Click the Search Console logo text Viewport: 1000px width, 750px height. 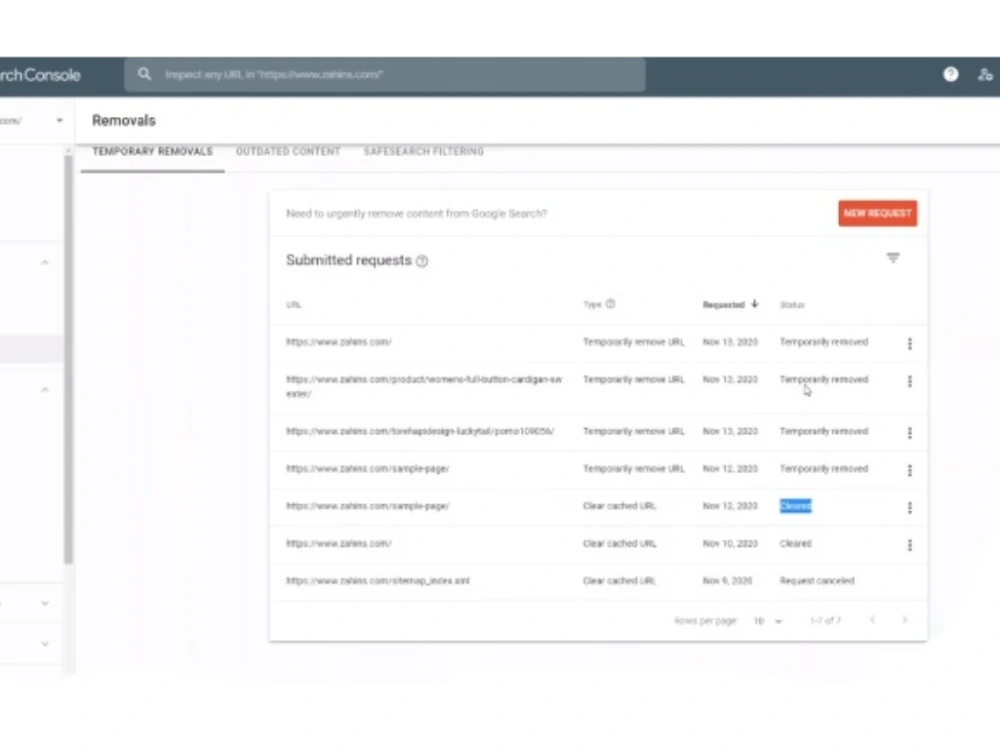(40, 75)
